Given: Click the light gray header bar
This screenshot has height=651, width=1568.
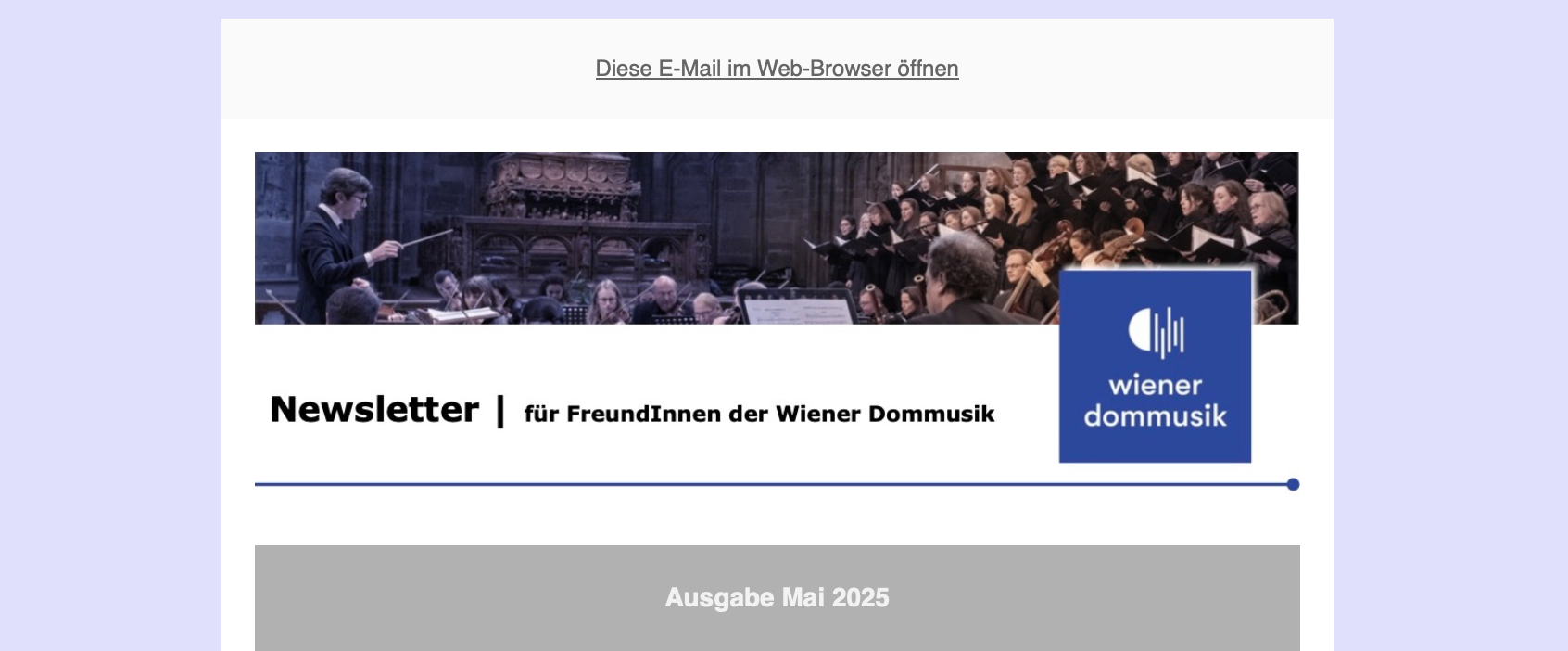Looking at the screenshot, I should click(777, 69).
